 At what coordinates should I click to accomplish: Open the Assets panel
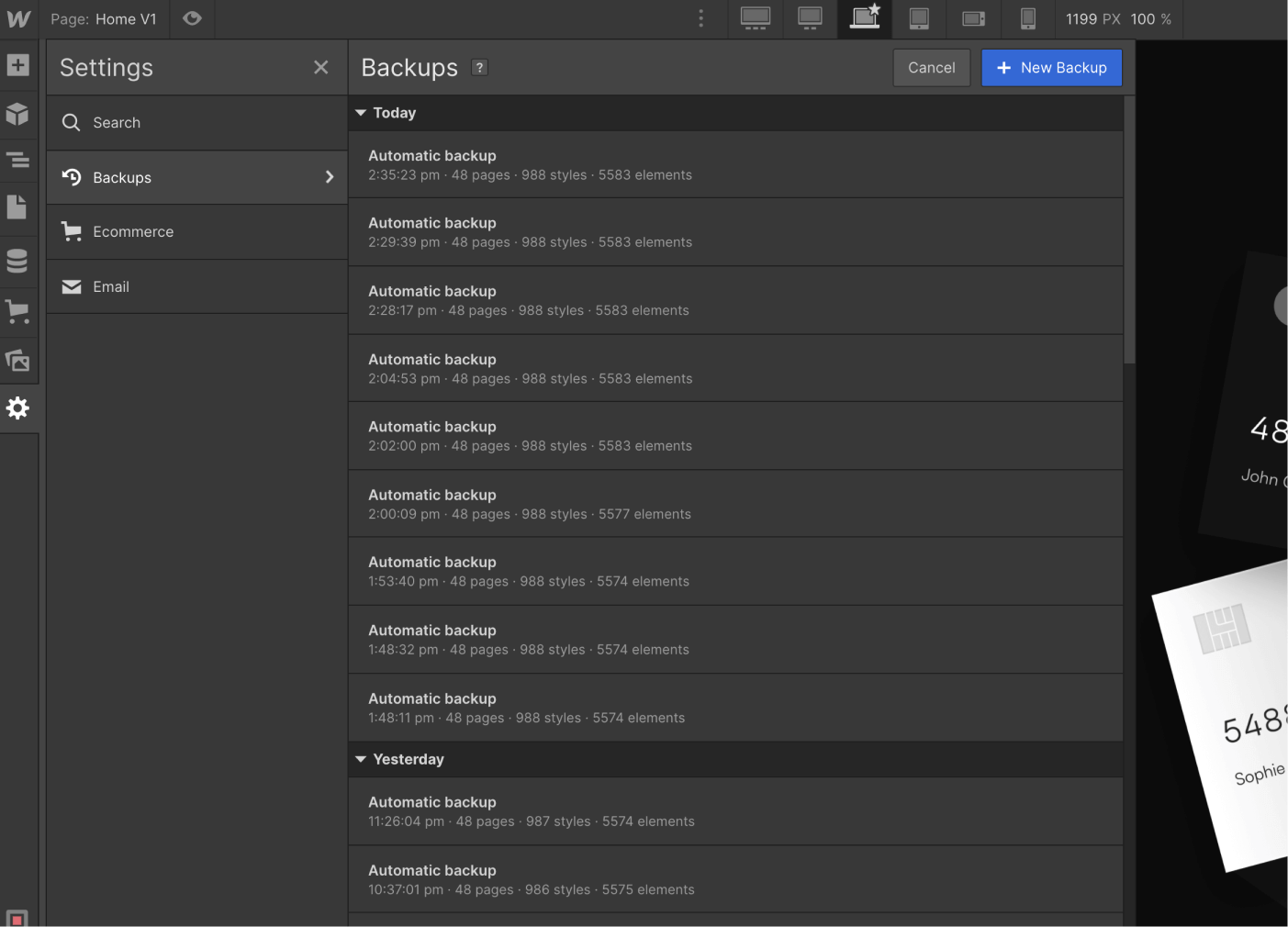pos(18,361)
